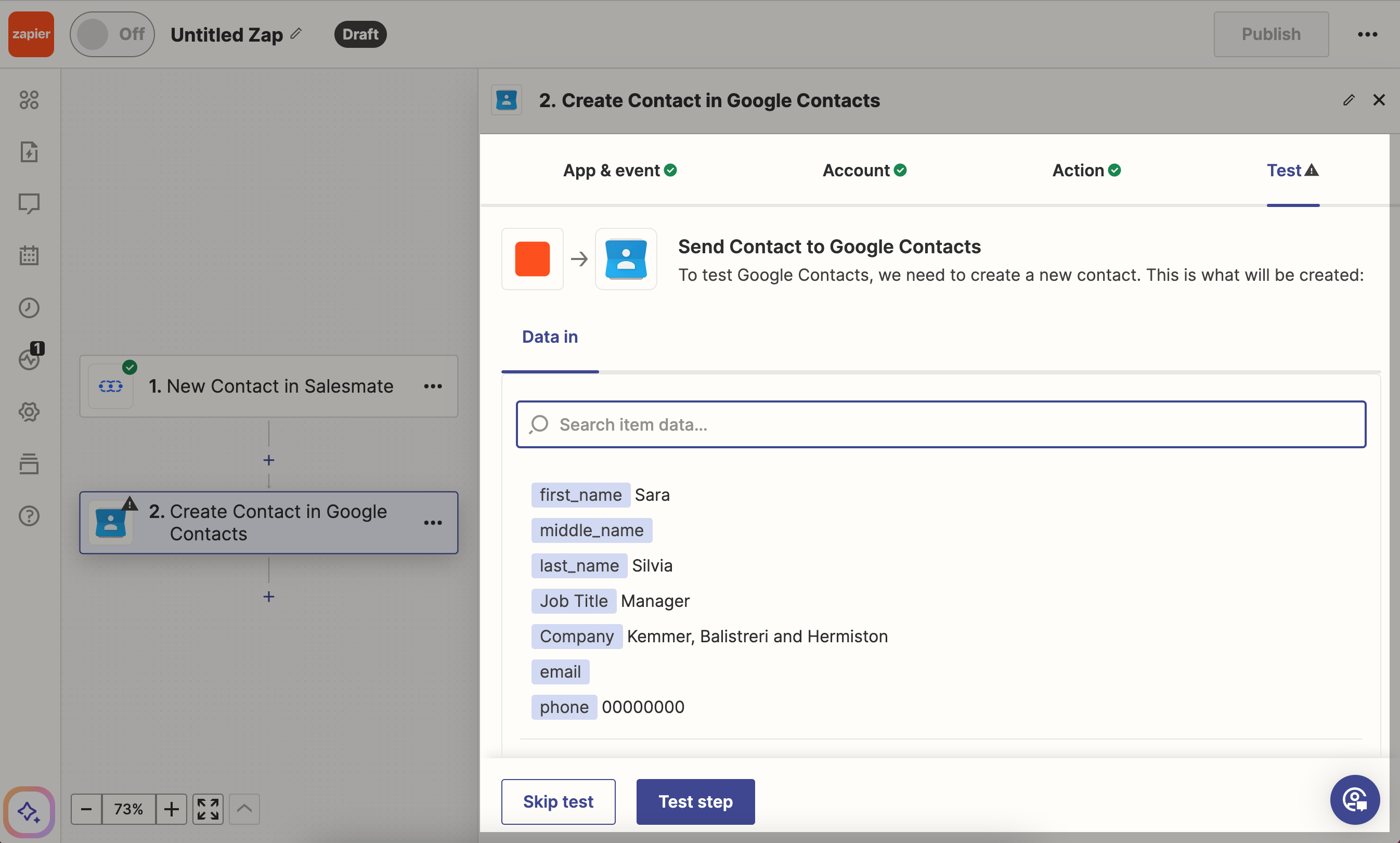The image size is (1400, 843).
Task: Switch to the Action tab
Action: [1086, 171]
